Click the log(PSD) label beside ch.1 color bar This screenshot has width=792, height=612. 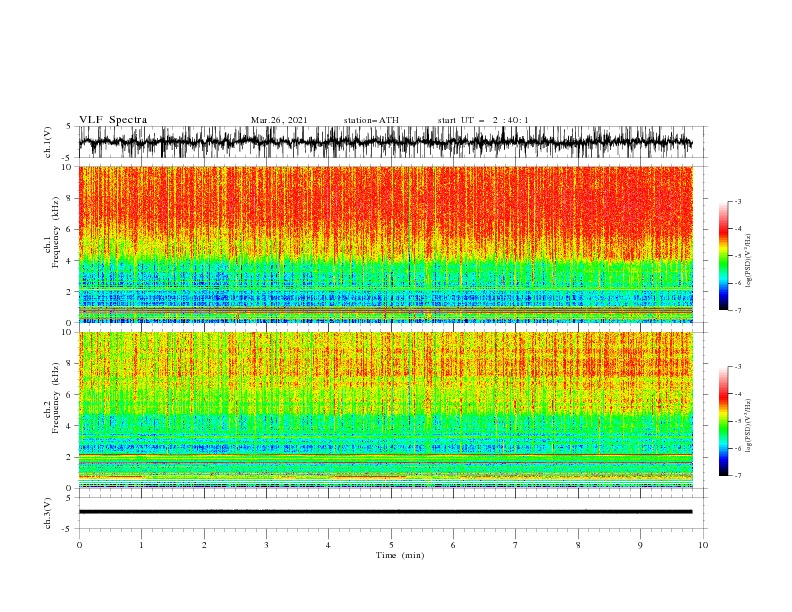tap(748, 261)
